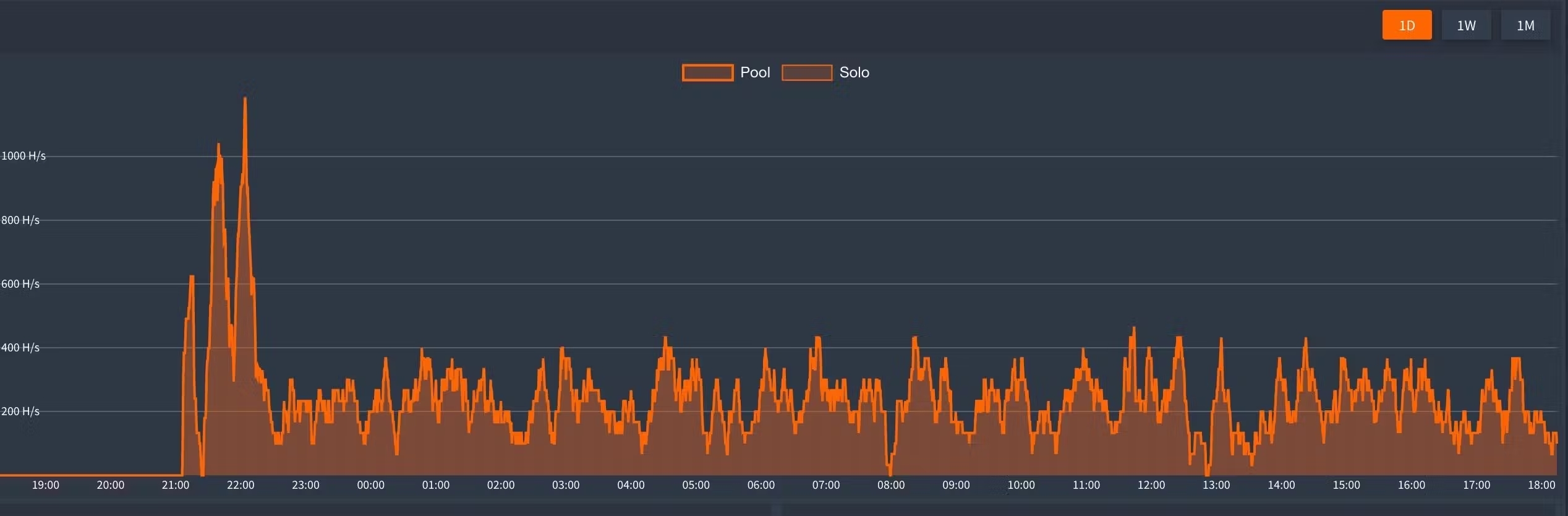The width and height of the screenshot is (1568, 516).
Task: Click the 06:00 time axis label
Action: coord(761,485)
